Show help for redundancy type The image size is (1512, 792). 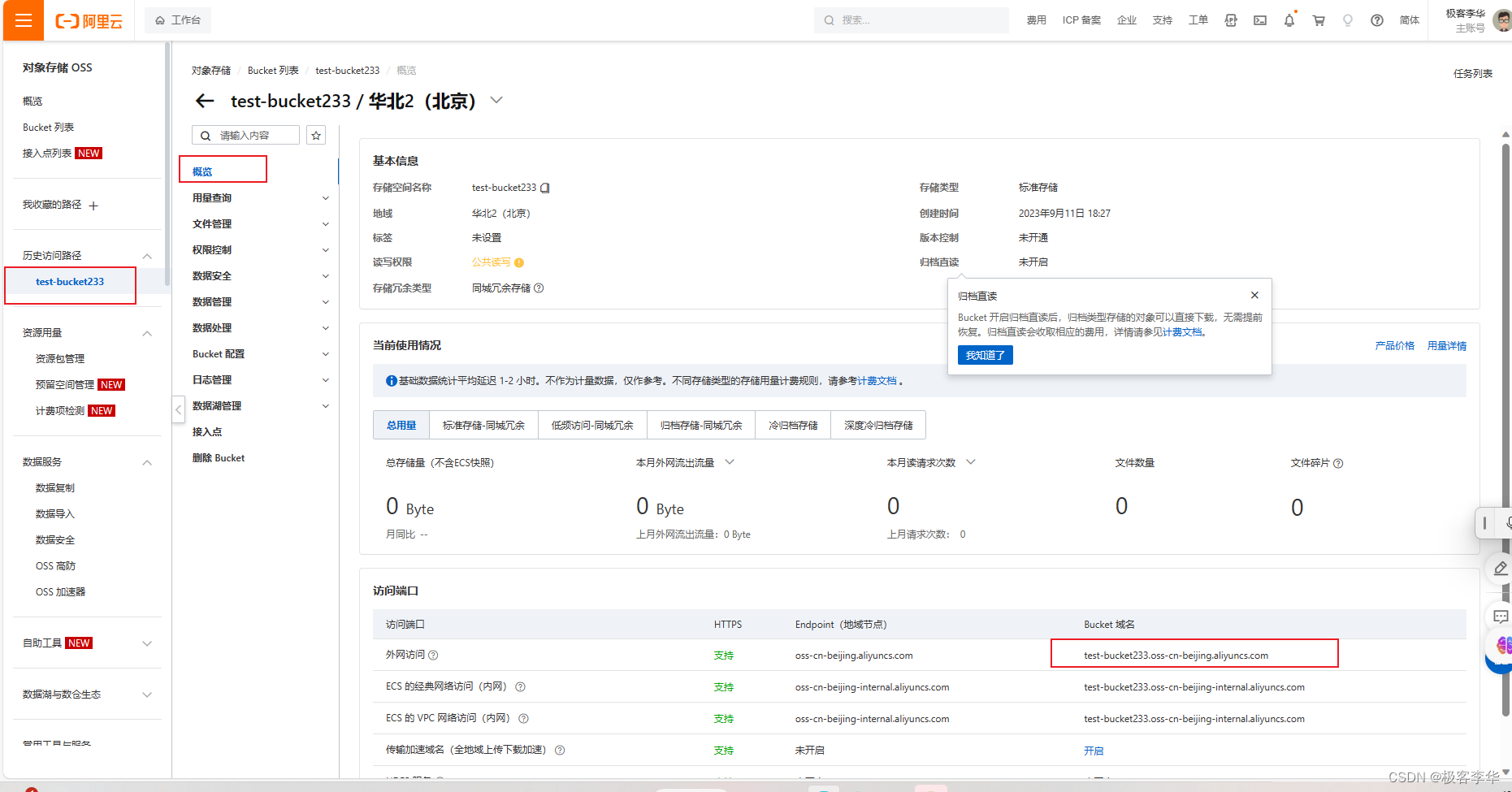[539, 288]
